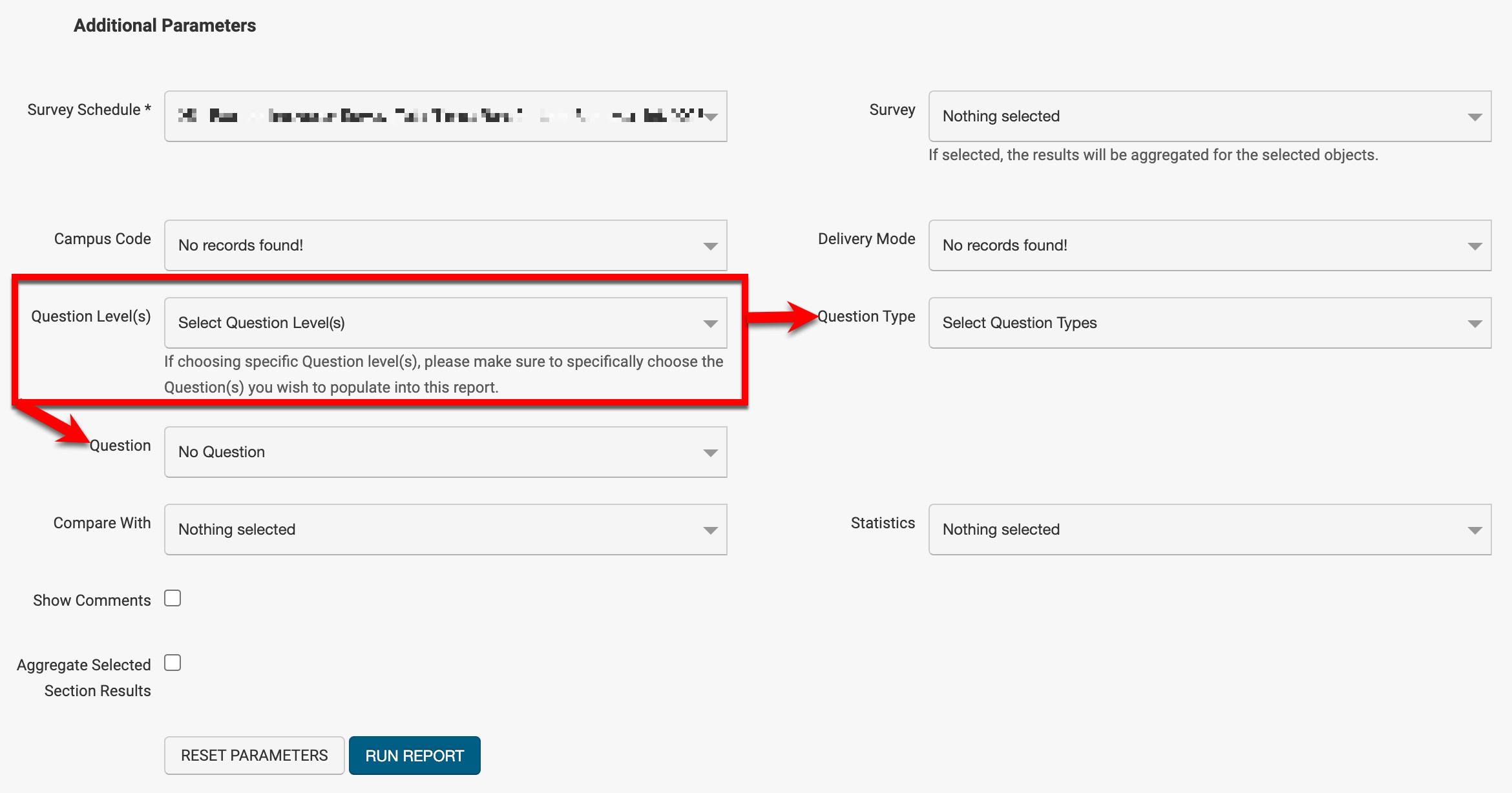
Task: Click the Statistics caret arrow
Action: pos(1475,530)
